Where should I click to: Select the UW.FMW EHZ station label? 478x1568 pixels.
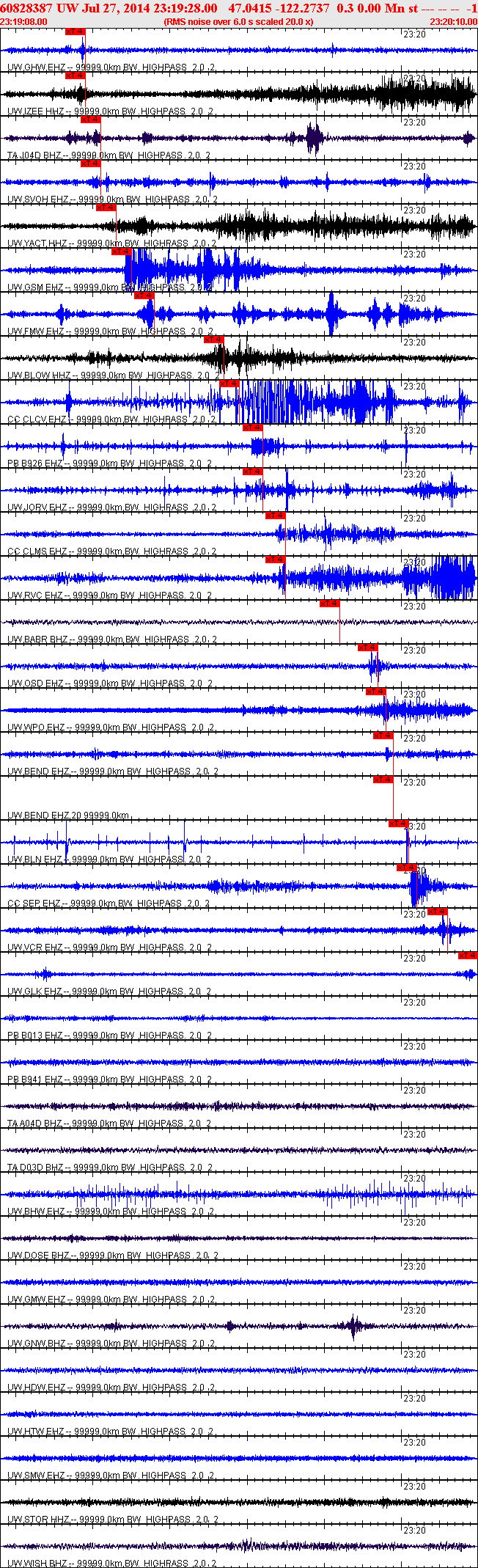[110, 331]
